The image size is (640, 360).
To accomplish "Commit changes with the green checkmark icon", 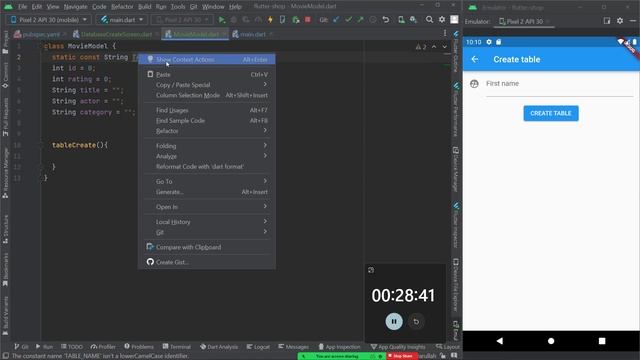I will [348, 20].
